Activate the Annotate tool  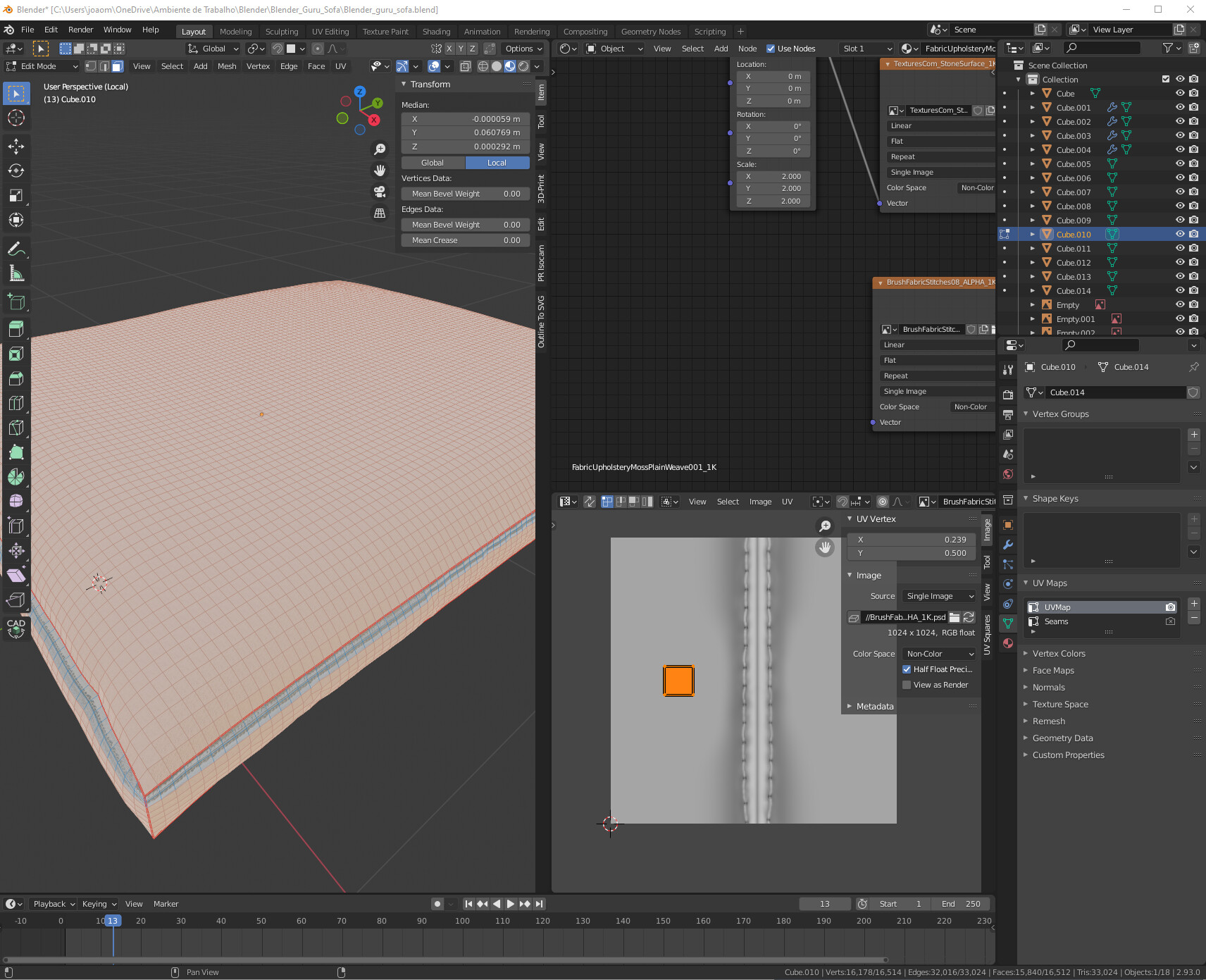pyautogui.click(x=15, y=248)
